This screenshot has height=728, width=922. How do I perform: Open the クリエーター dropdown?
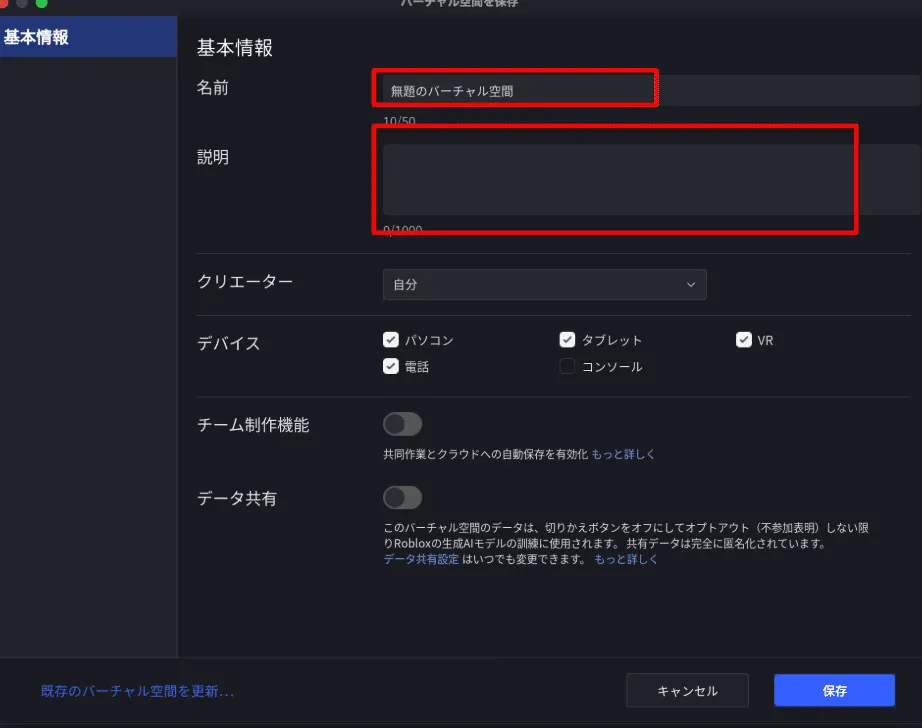coord(544,285)
